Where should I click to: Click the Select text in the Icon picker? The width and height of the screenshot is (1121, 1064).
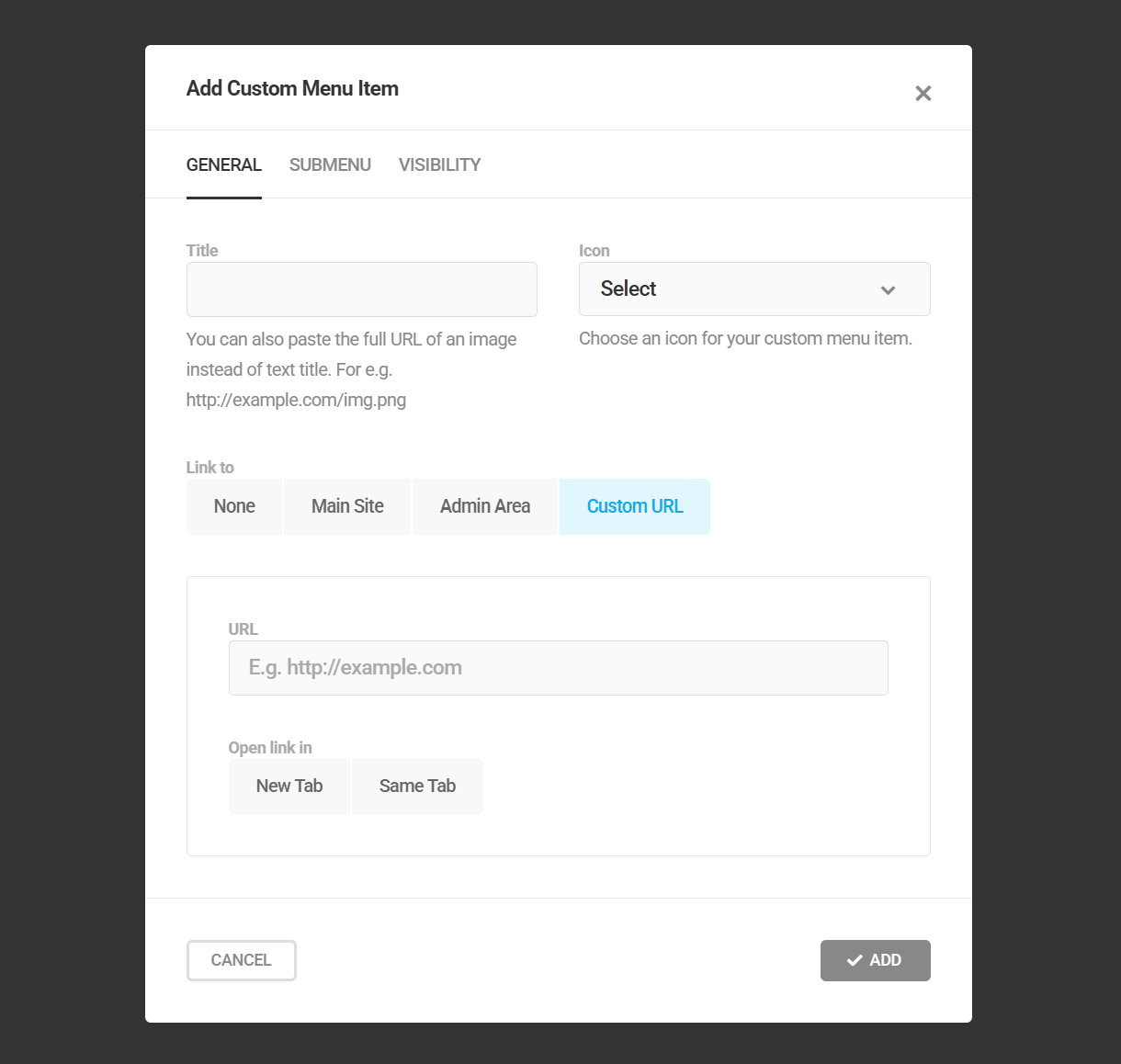pyautogui.click(x=628, y=289)
